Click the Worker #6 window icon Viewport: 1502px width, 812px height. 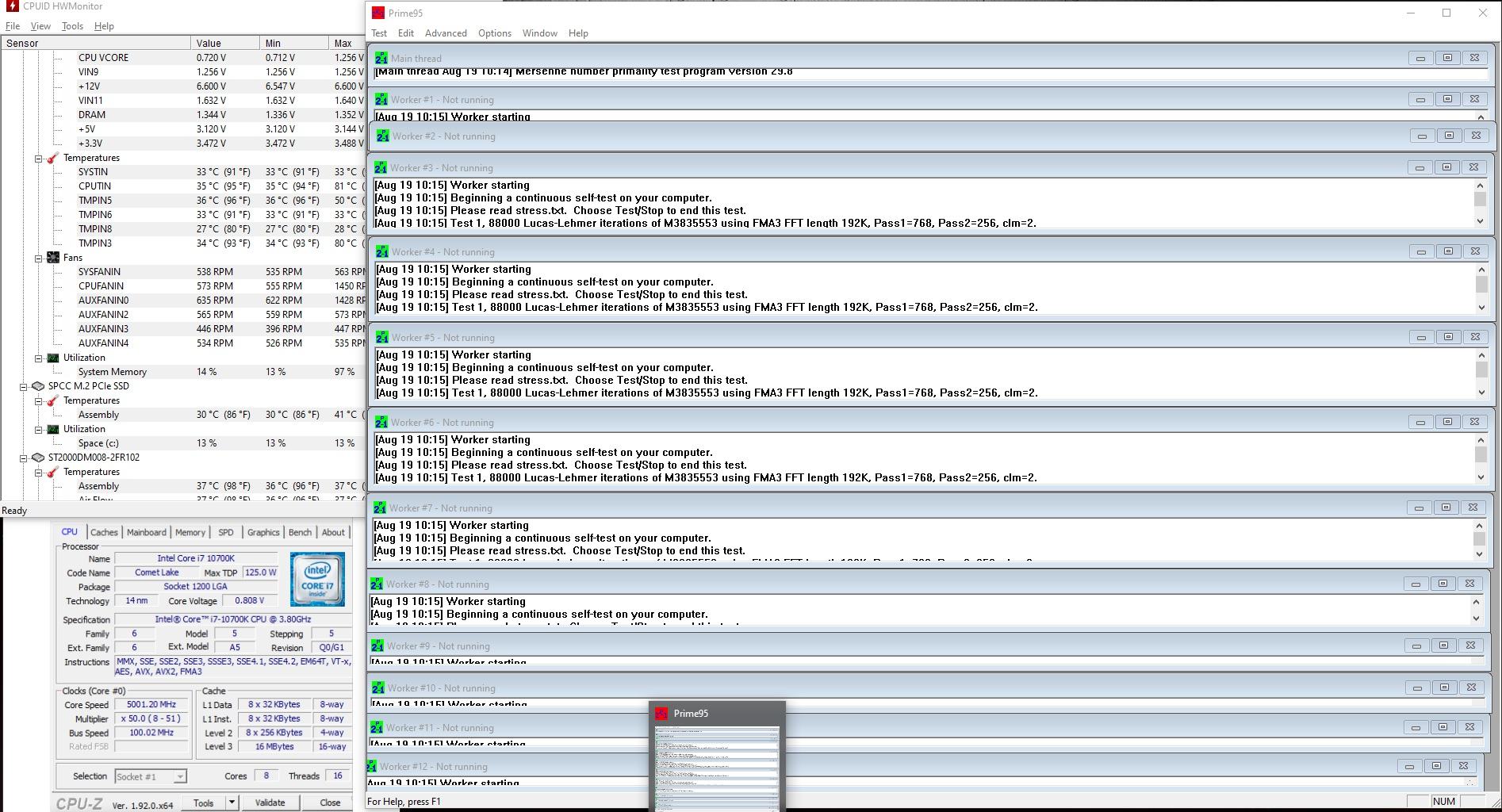(x=381, y=422)
